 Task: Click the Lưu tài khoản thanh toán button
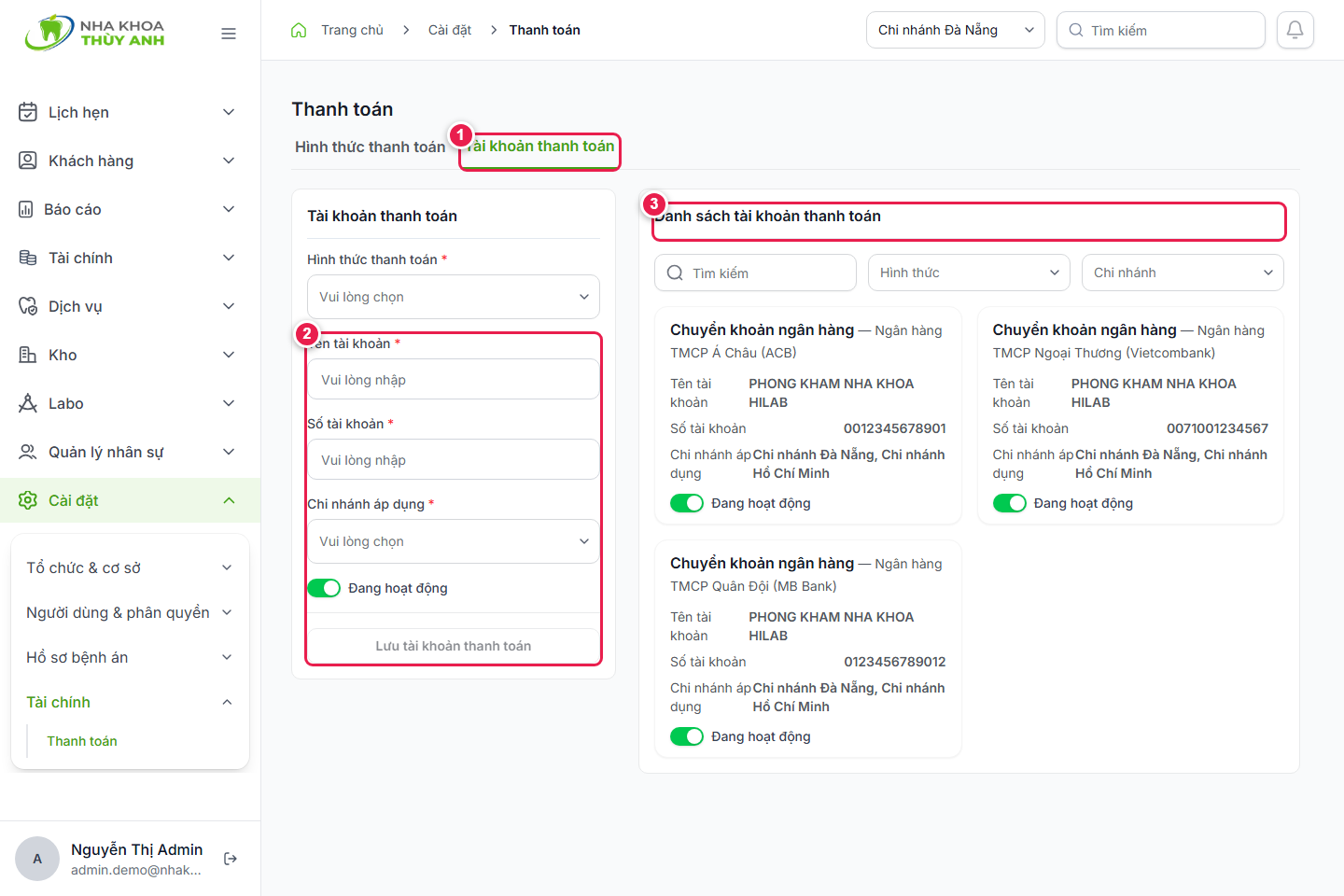coord(454,646)
